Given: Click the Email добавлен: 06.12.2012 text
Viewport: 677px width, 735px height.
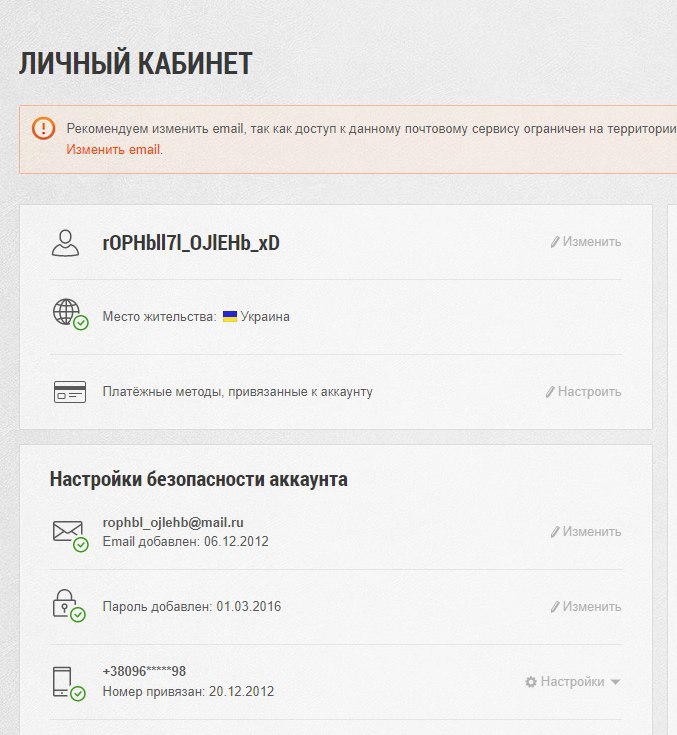Looking at the screenshot, I should [186, 541].
